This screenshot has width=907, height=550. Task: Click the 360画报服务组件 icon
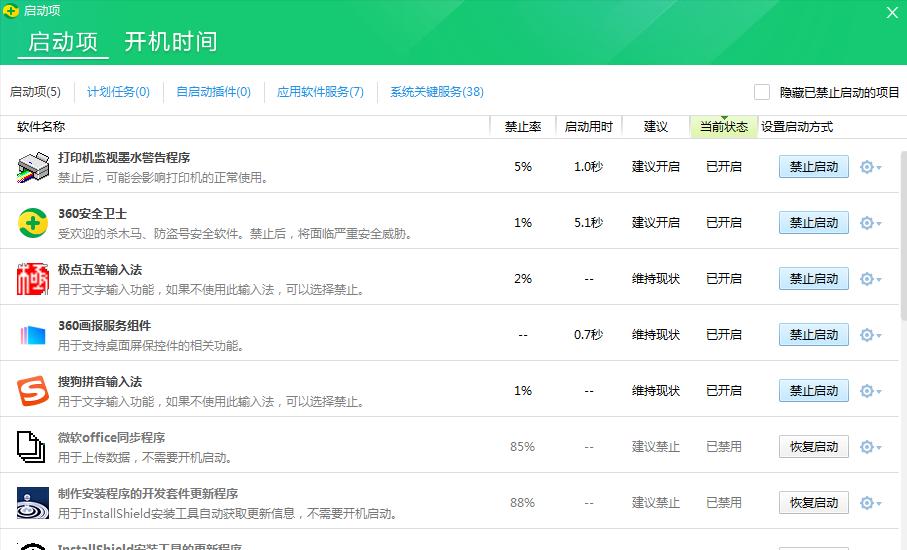(33, 335)
